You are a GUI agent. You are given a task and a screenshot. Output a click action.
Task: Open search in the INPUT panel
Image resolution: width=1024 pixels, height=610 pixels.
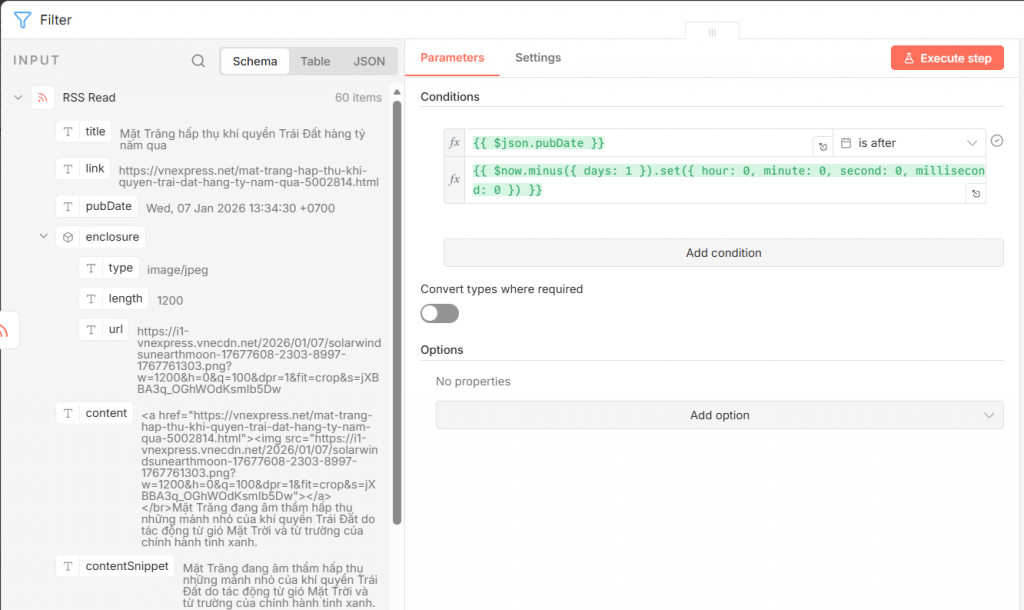(x=198, y=61)
